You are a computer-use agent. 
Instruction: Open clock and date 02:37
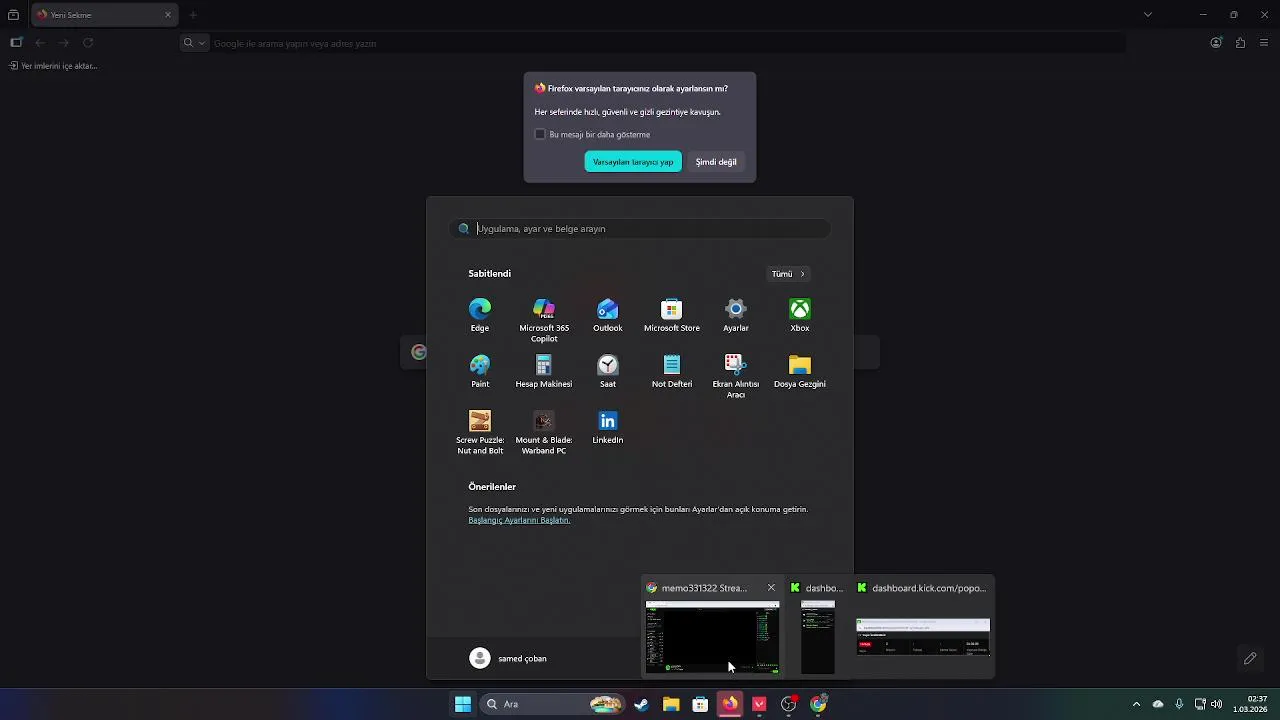[x=1250, y=704]
